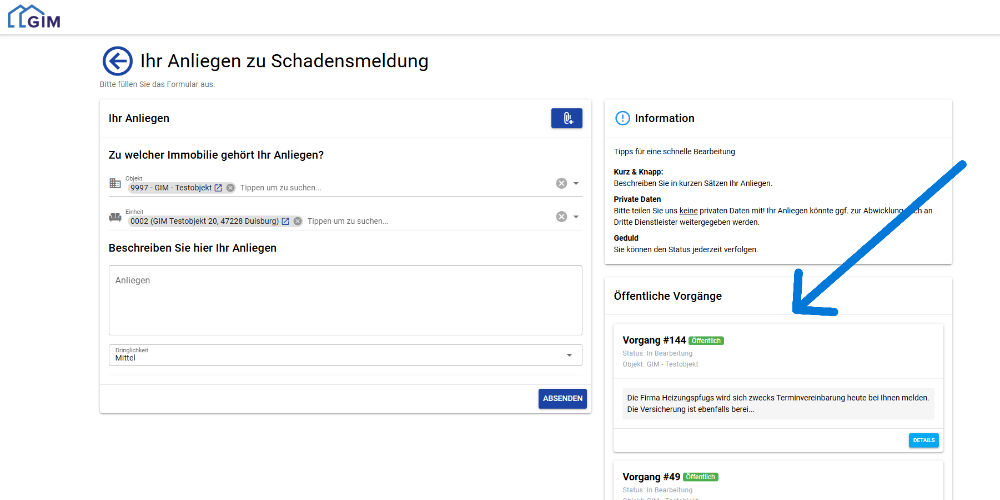
Task: Click the Information panel exclamation icon
Action: [x=622, y=118]
